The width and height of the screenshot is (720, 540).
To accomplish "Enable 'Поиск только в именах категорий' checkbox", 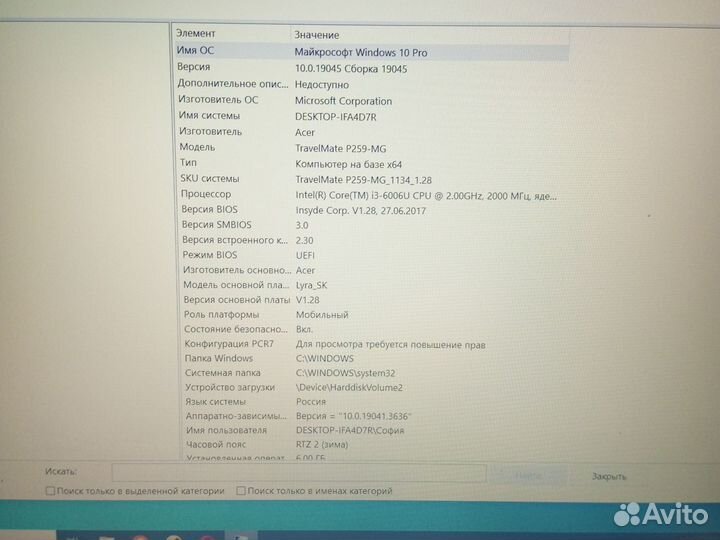I will [241, 491].
